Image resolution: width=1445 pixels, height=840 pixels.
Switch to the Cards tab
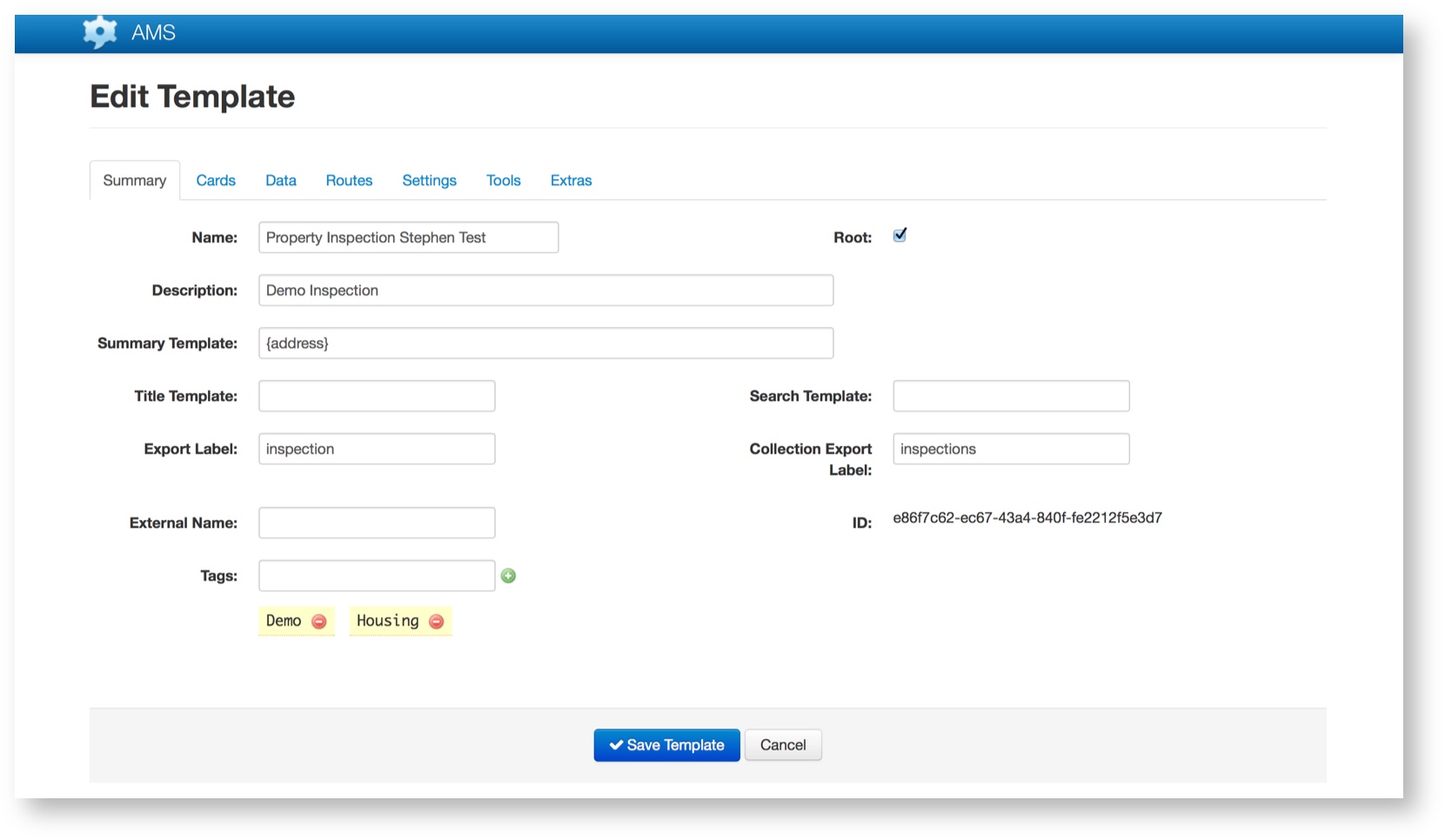coord(216,181)
